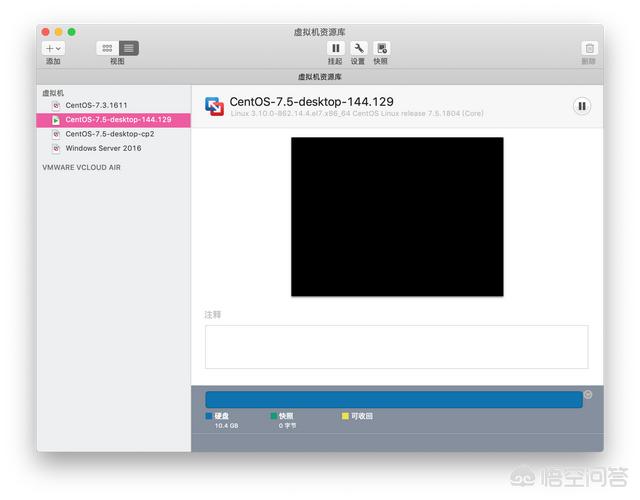
Task: Open snapshots (快照) toolbar icon
Action: [381, 48]
